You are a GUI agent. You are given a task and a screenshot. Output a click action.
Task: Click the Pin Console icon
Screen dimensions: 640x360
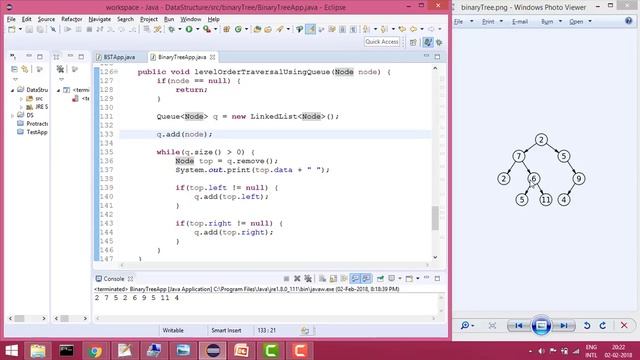click(x=380, y=279)
